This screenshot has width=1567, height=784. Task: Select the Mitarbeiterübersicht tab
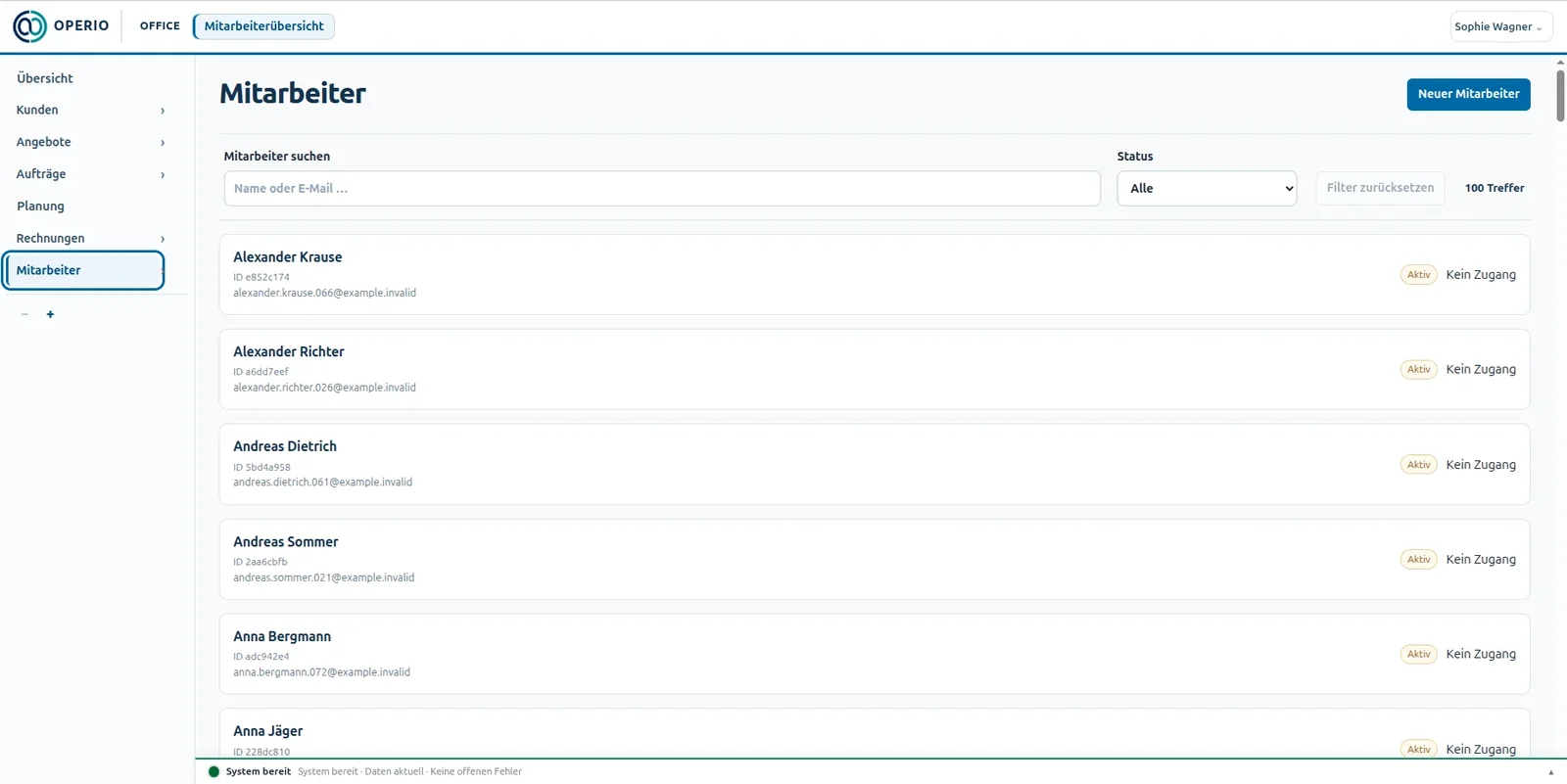(263, 26)
